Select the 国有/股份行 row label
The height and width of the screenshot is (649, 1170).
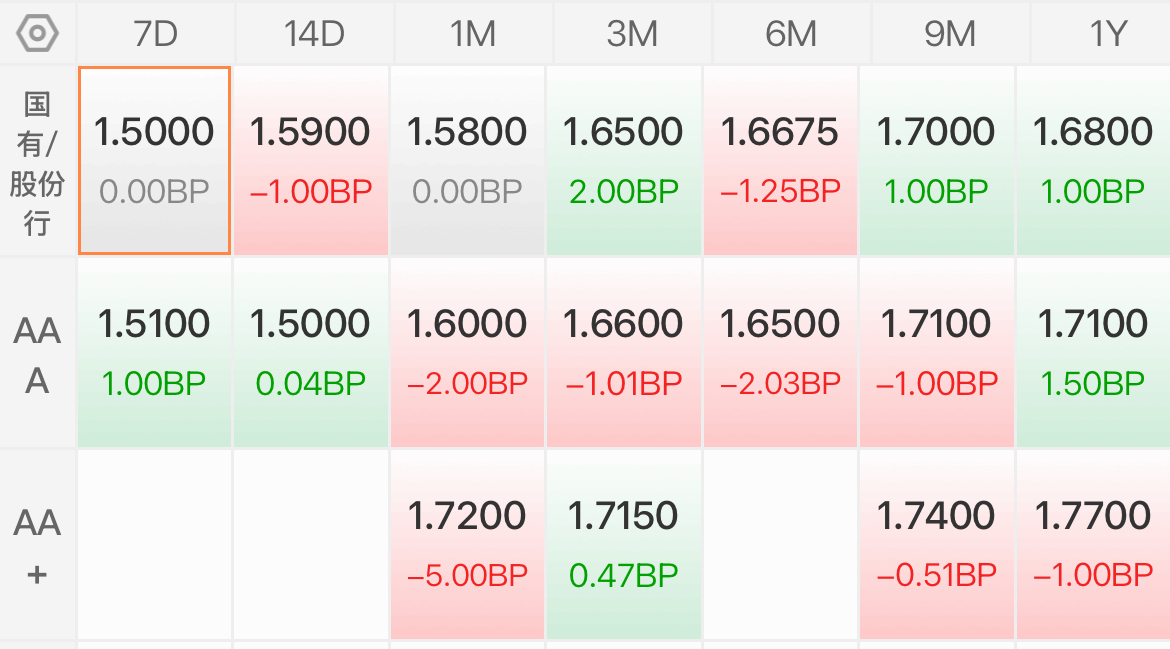click(x=37, y=163)
